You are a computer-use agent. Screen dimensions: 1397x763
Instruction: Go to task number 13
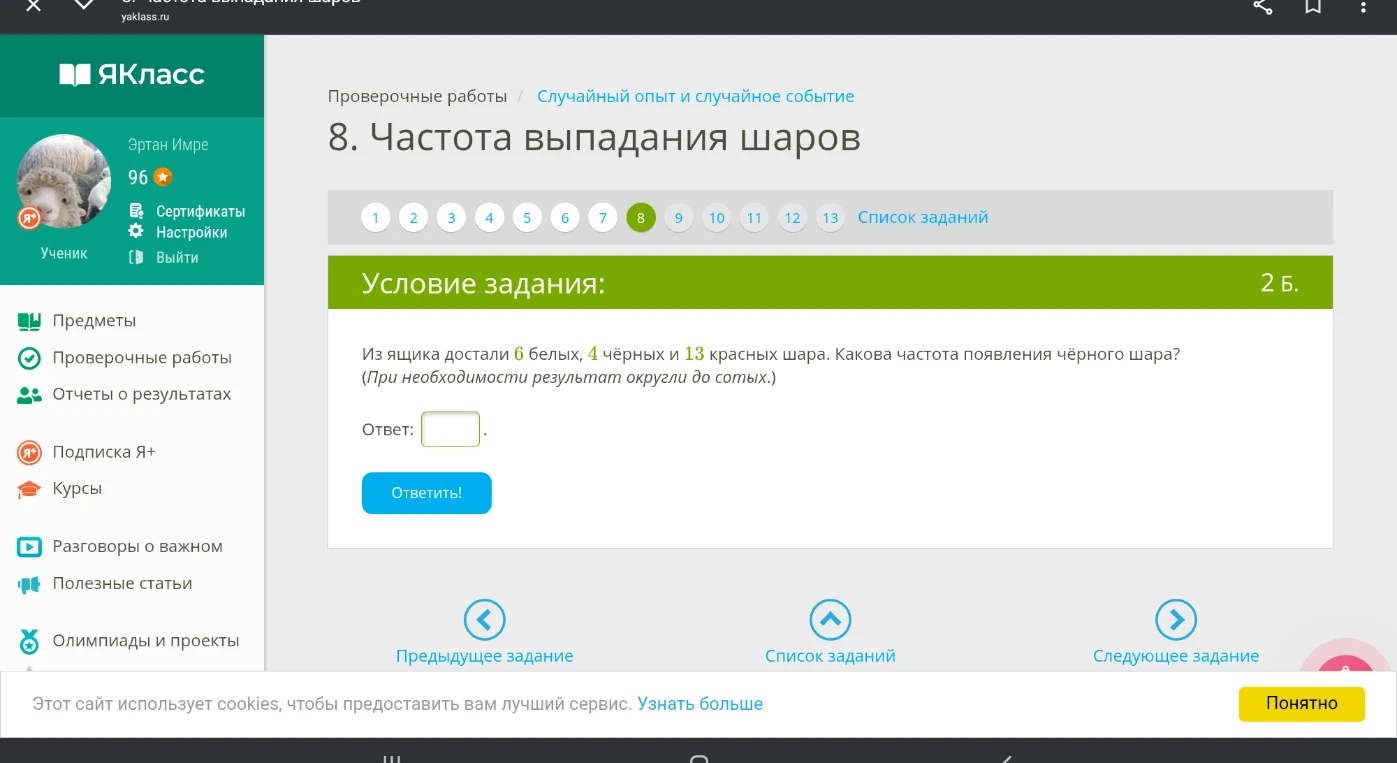pyautogui.click(x=830, y=217)
